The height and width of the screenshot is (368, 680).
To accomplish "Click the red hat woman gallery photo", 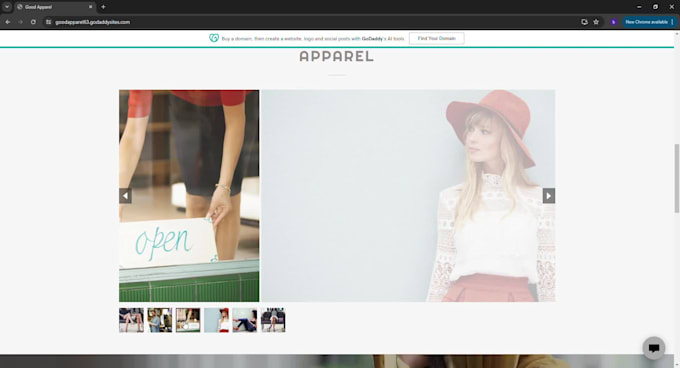I will tap(408, 196).
